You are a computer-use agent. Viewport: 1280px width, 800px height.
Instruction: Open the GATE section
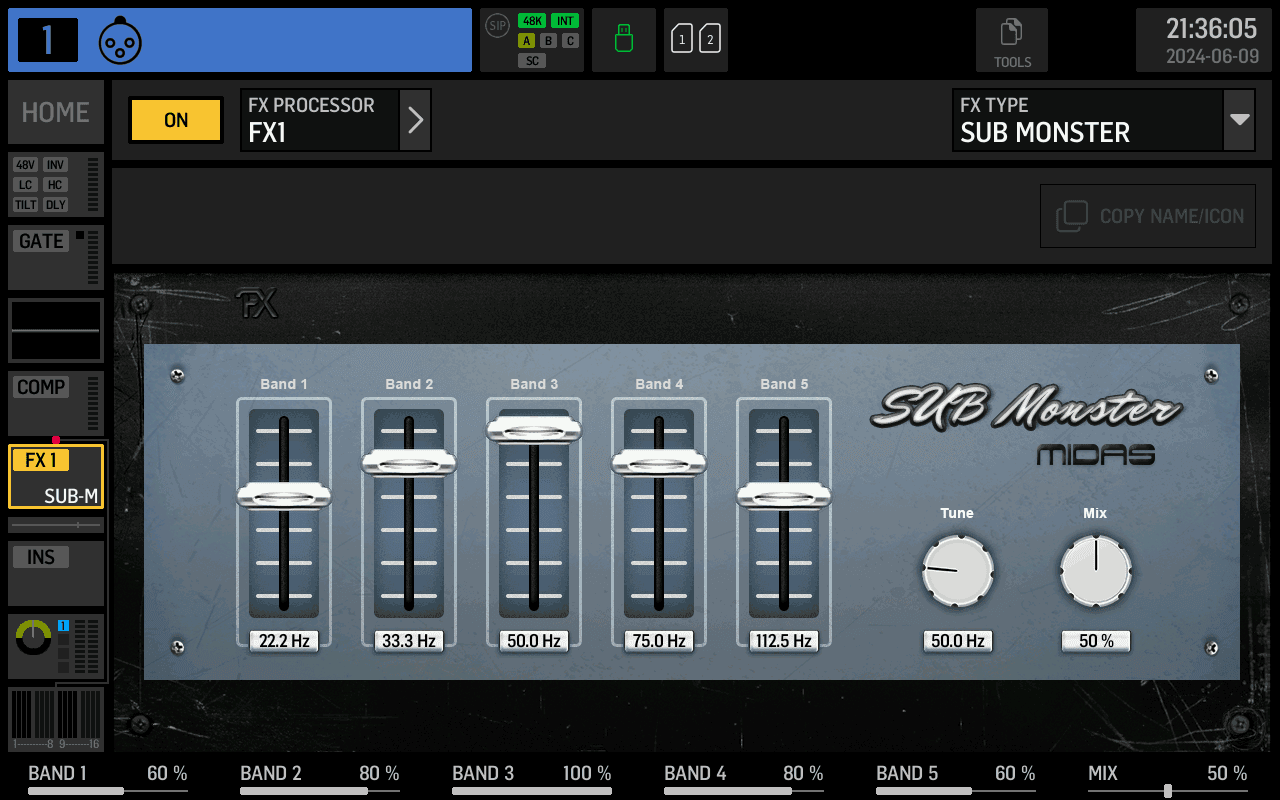56,257
